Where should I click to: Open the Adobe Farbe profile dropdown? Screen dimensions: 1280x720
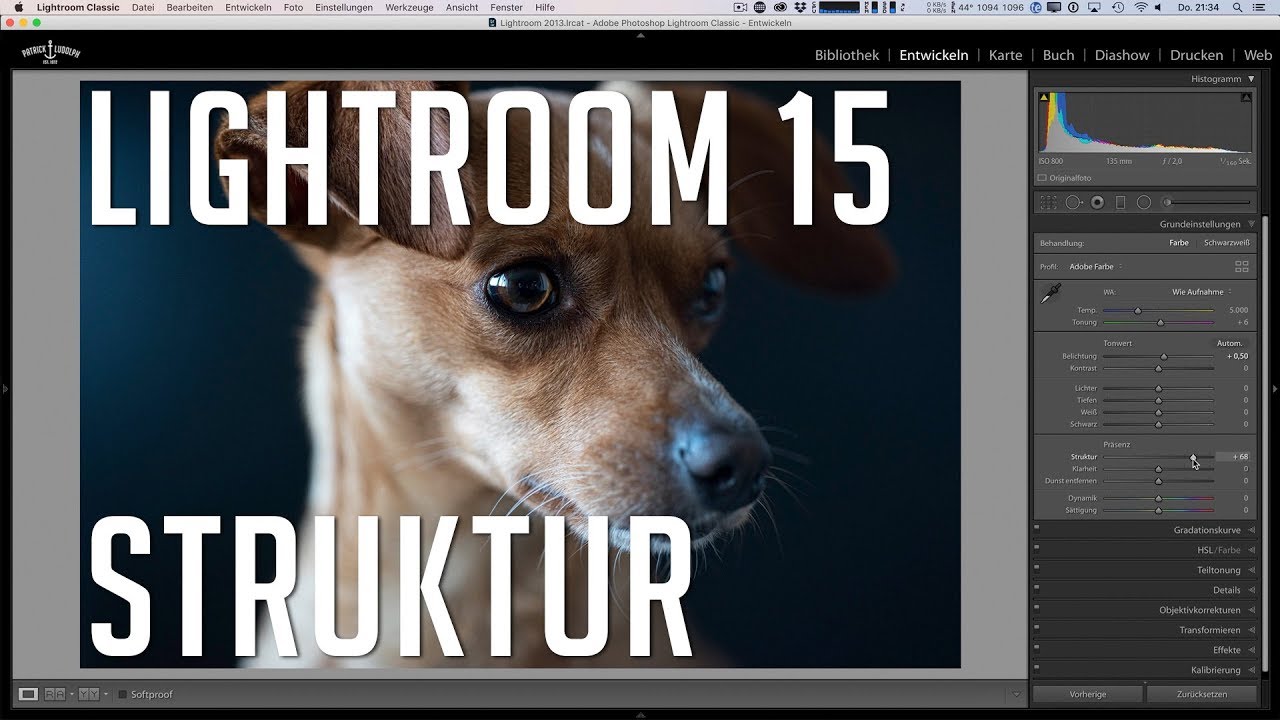[x=1095, y=267]
